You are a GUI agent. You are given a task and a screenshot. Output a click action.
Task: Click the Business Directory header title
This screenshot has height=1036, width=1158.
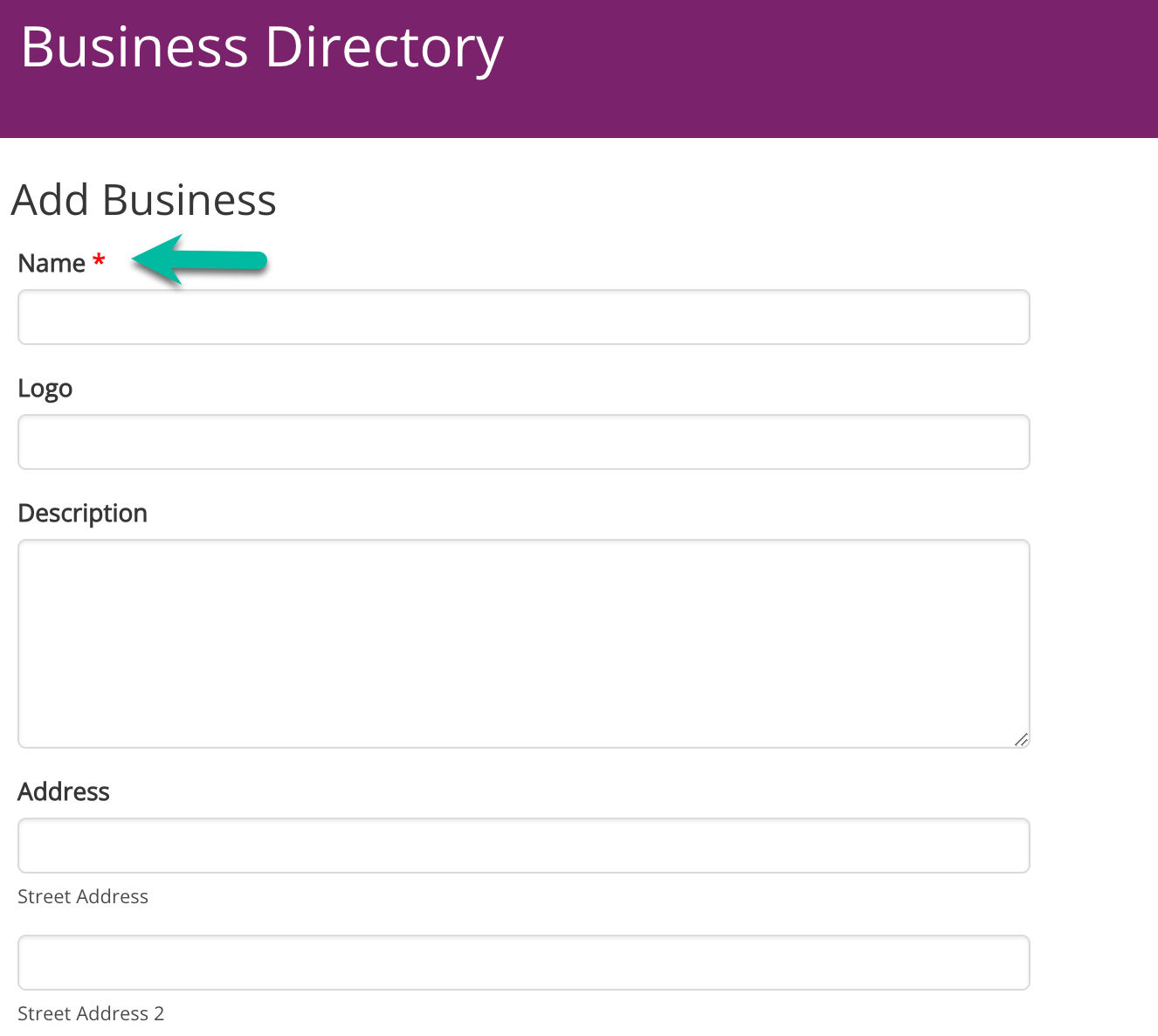click(261, 47)
